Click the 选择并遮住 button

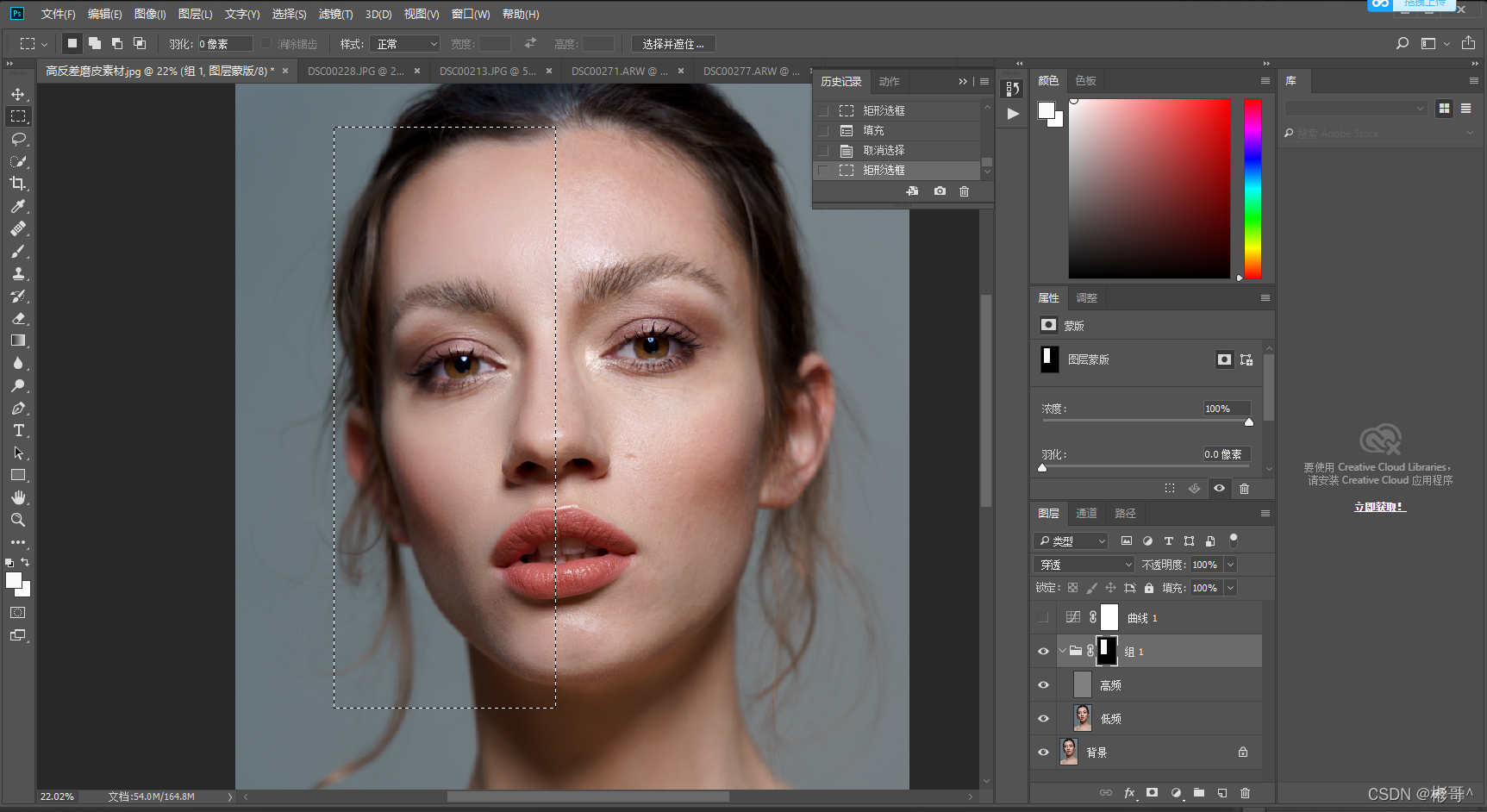pyautogui.click(x=673, y=44)
